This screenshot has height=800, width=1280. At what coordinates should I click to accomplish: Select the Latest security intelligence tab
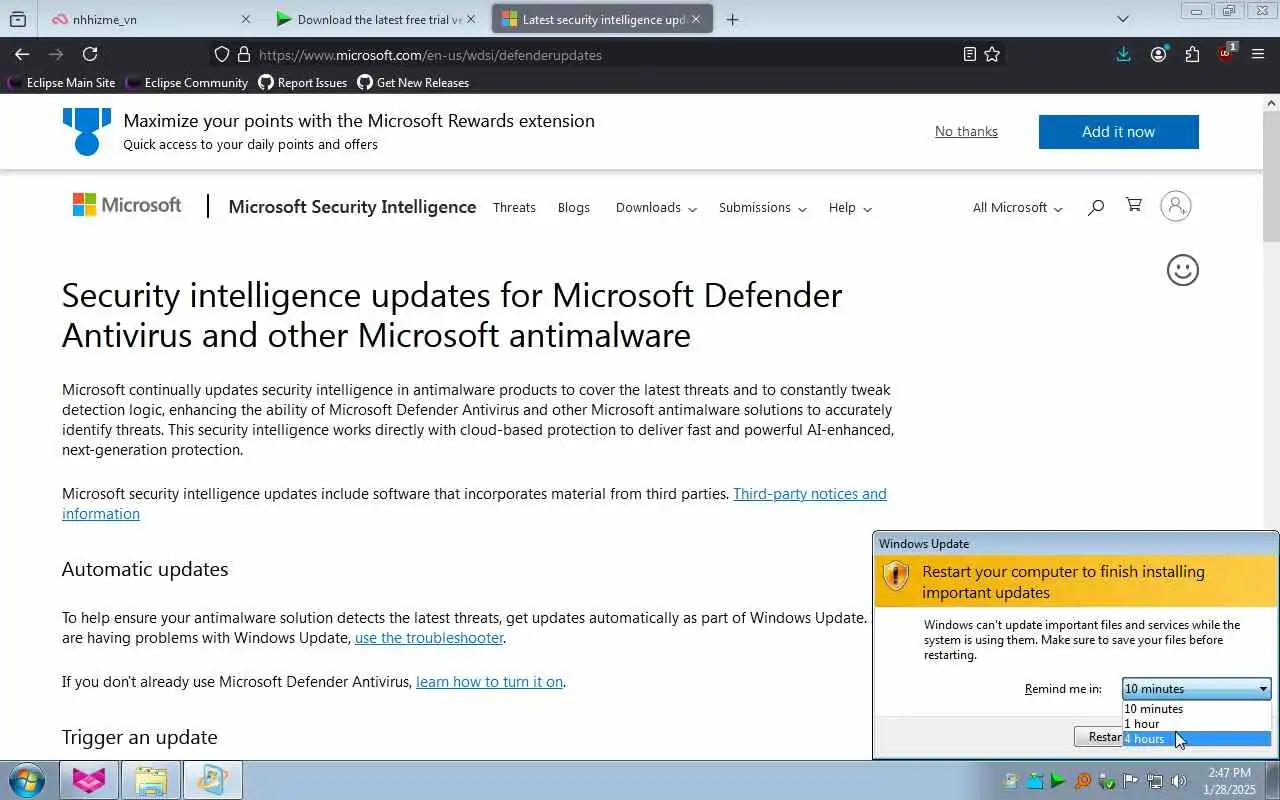(x=602, y=19)
